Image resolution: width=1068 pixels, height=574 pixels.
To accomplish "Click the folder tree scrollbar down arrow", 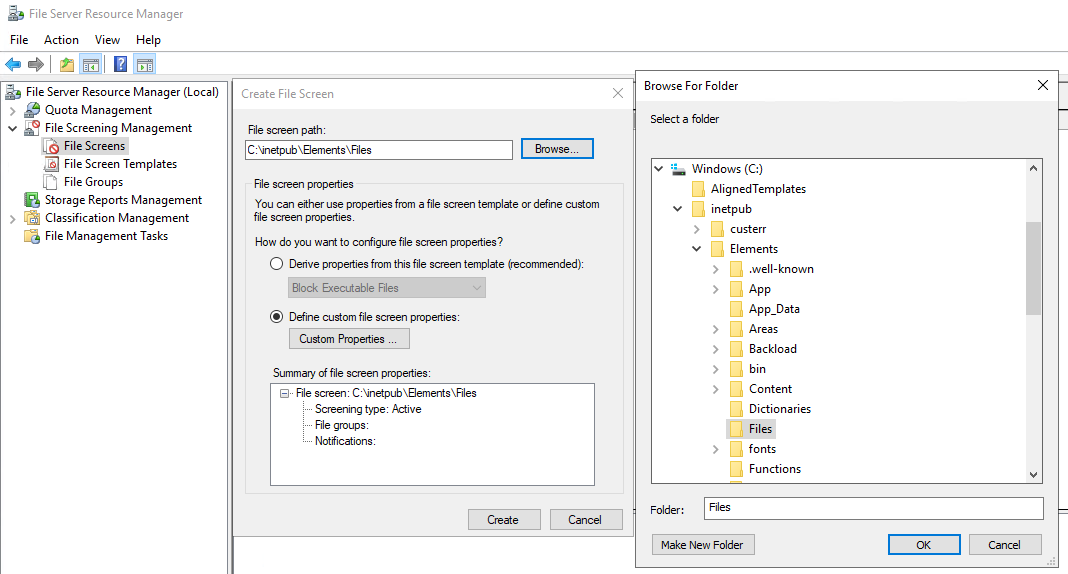I will click(1033, 475).
